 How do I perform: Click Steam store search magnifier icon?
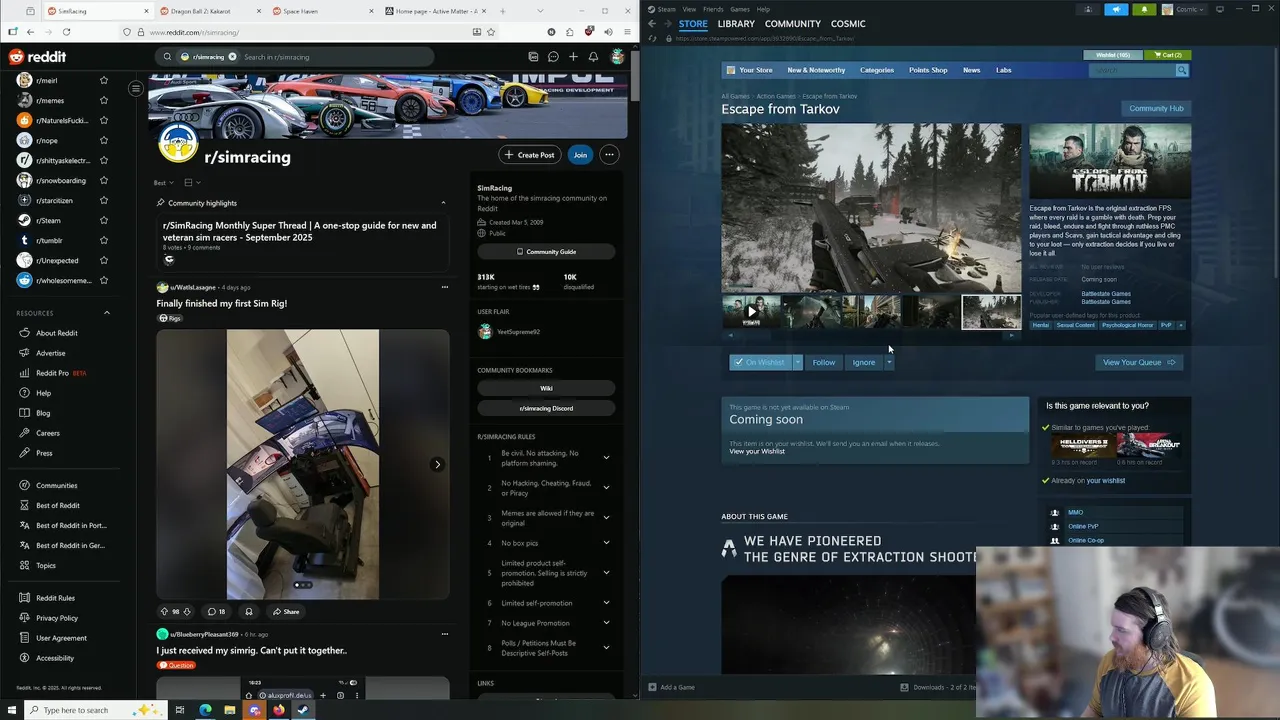coord(1182,70)
